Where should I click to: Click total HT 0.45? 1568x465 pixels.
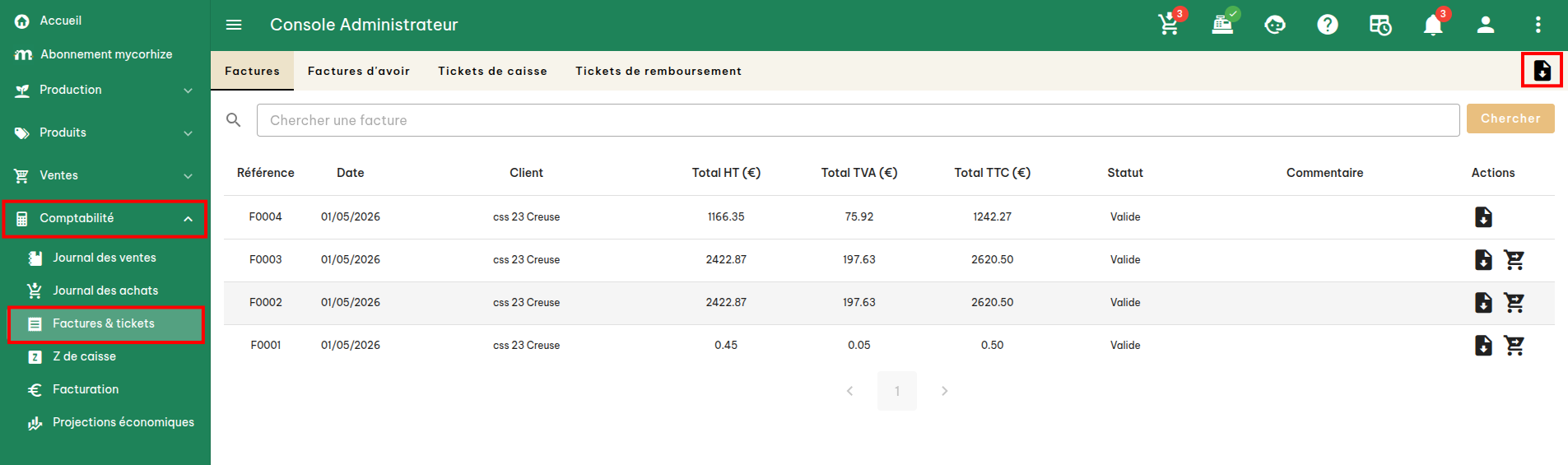726,346
